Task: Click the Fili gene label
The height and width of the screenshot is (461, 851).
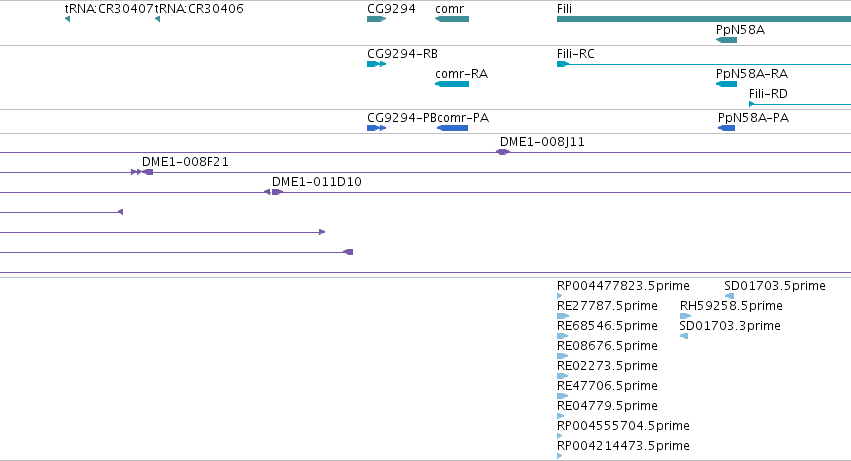Action: (564, 9)
